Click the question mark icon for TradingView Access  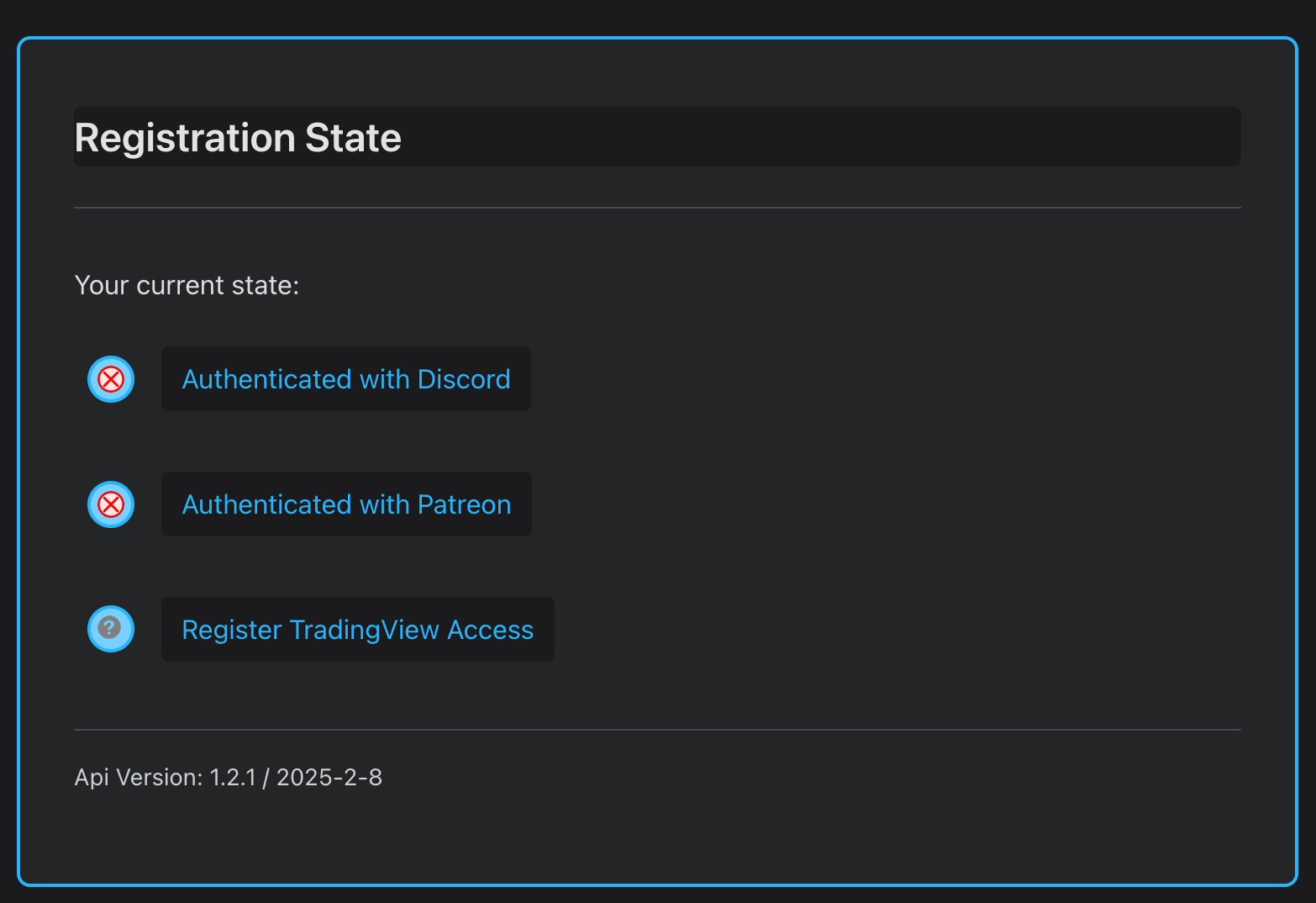pyautogui.click(x=110, y=628)
